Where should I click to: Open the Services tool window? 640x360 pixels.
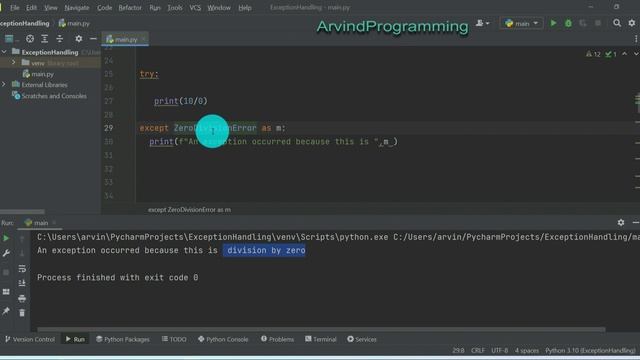(362, 339)
